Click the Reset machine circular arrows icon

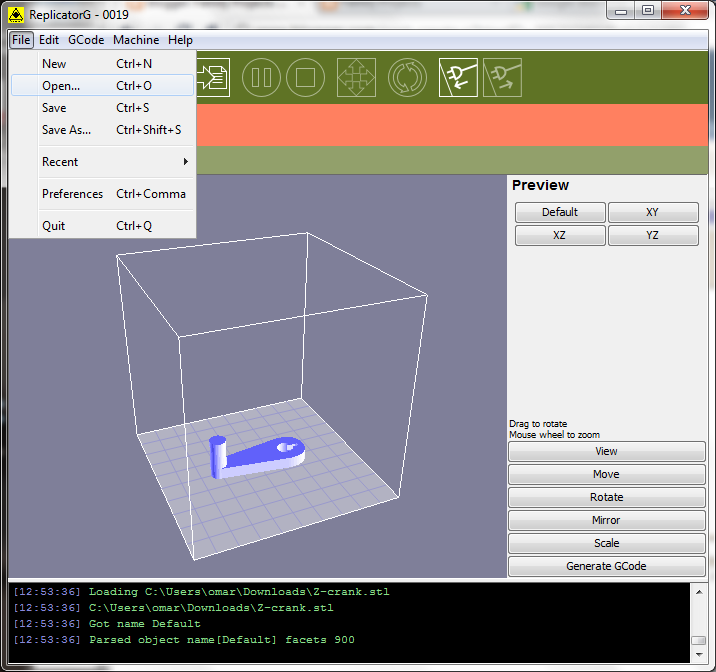(407, 78)
